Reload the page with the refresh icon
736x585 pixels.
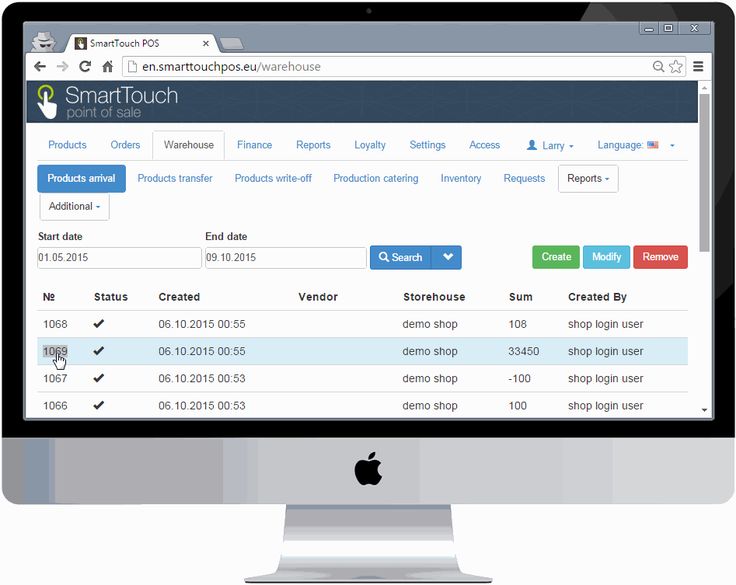click(85, 67)
